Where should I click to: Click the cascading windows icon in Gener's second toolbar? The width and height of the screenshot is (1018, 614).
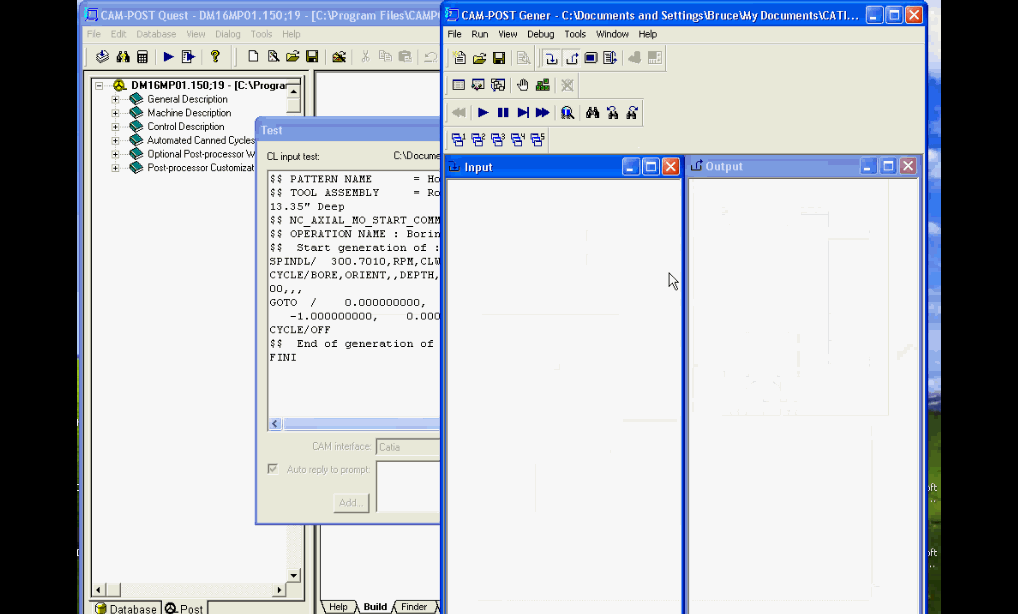[x=498, y=85]
